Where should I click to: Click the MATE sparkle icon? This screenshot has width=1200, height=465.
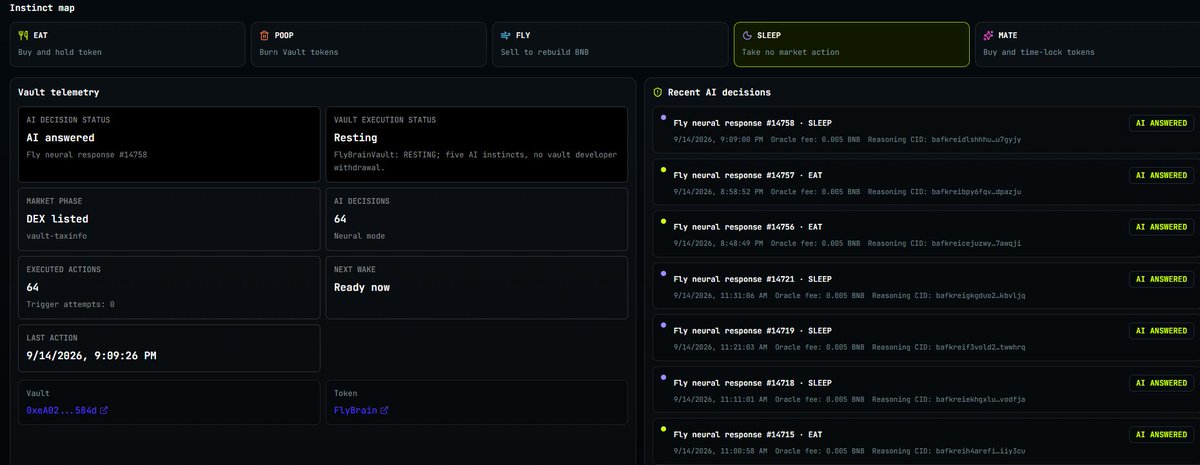tap(988, 35)
